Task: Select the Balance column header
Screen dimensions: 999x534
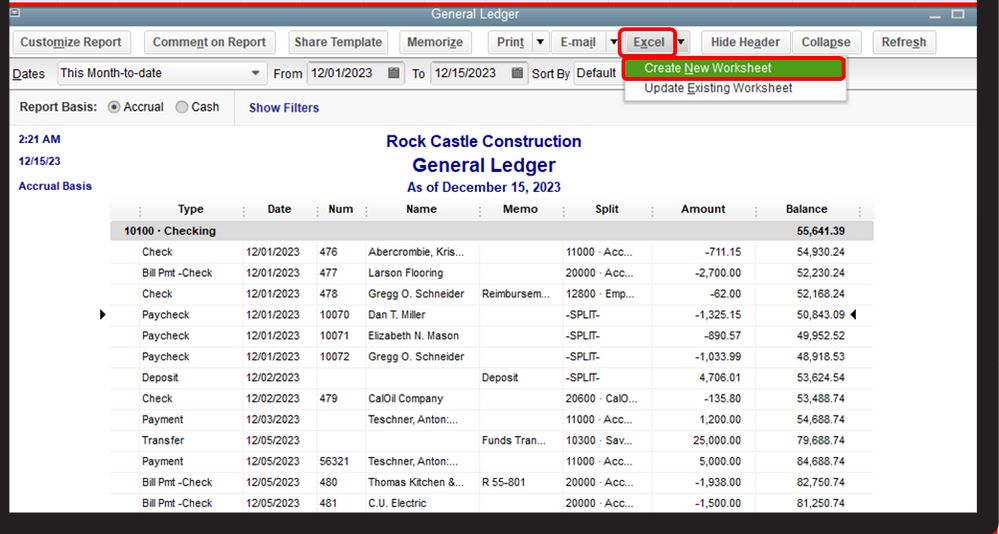Action: tap(806, 209)
